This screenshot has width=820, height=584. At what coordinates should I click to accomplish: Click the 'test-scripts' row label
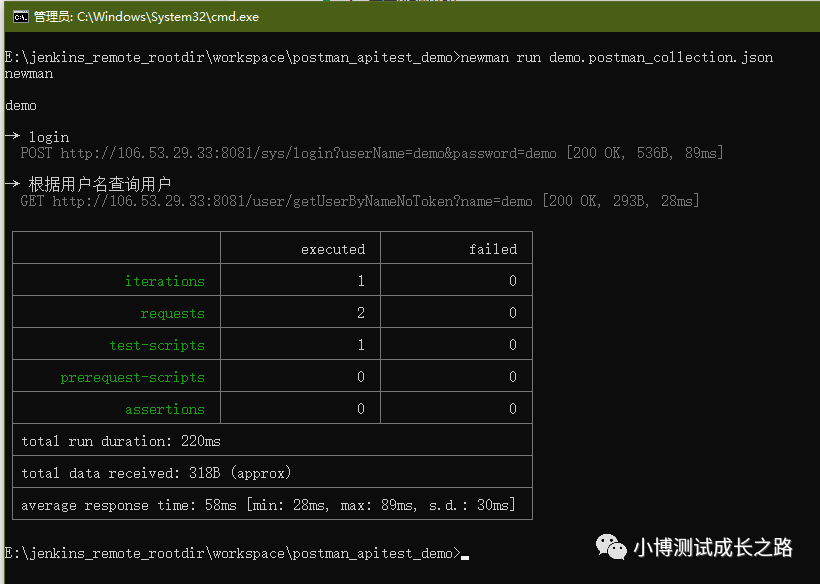(157, 345)
